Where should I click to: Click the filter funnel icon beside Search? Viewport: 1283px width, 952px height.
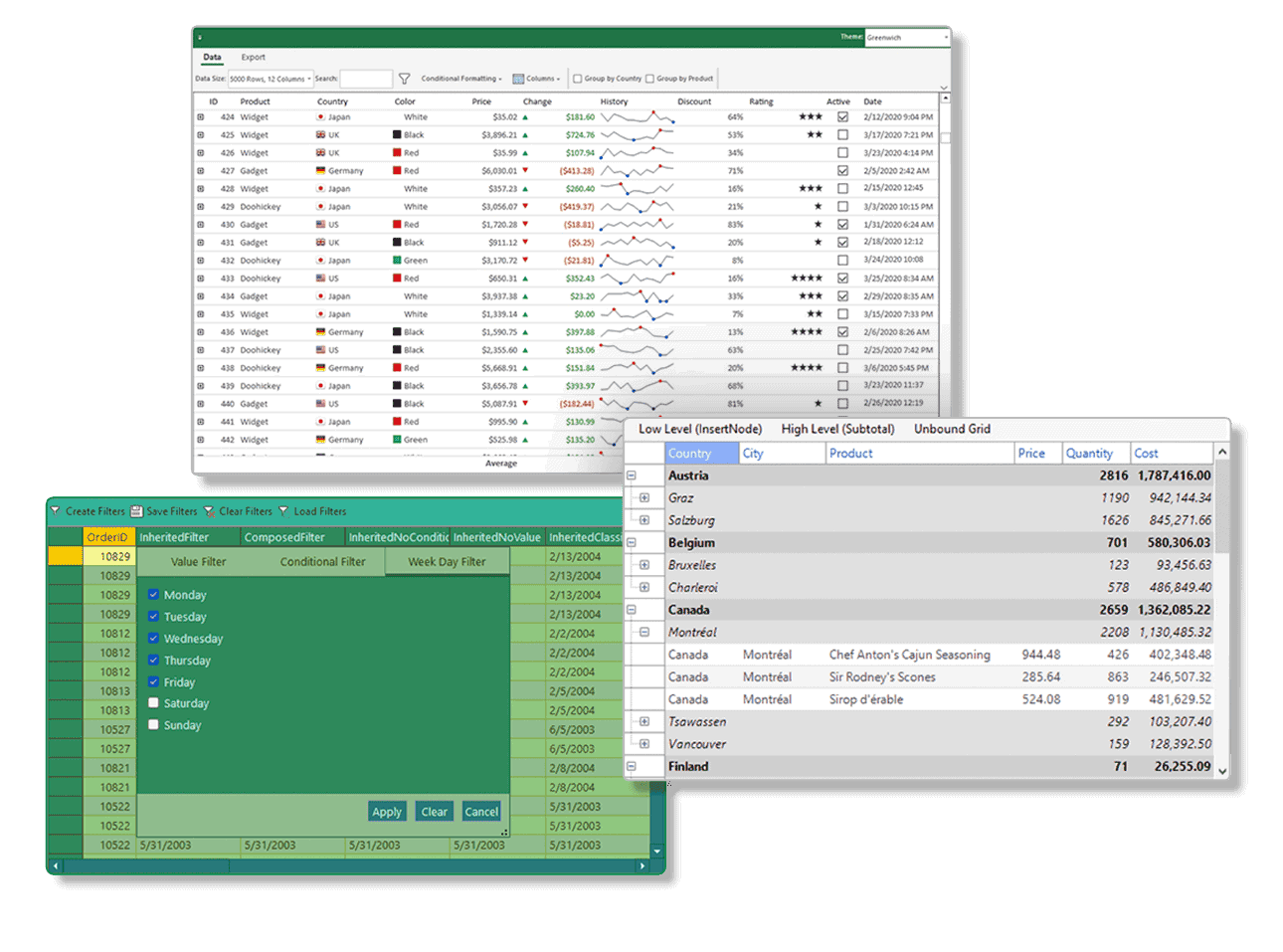pyautogui.click(x=404, y=79)
